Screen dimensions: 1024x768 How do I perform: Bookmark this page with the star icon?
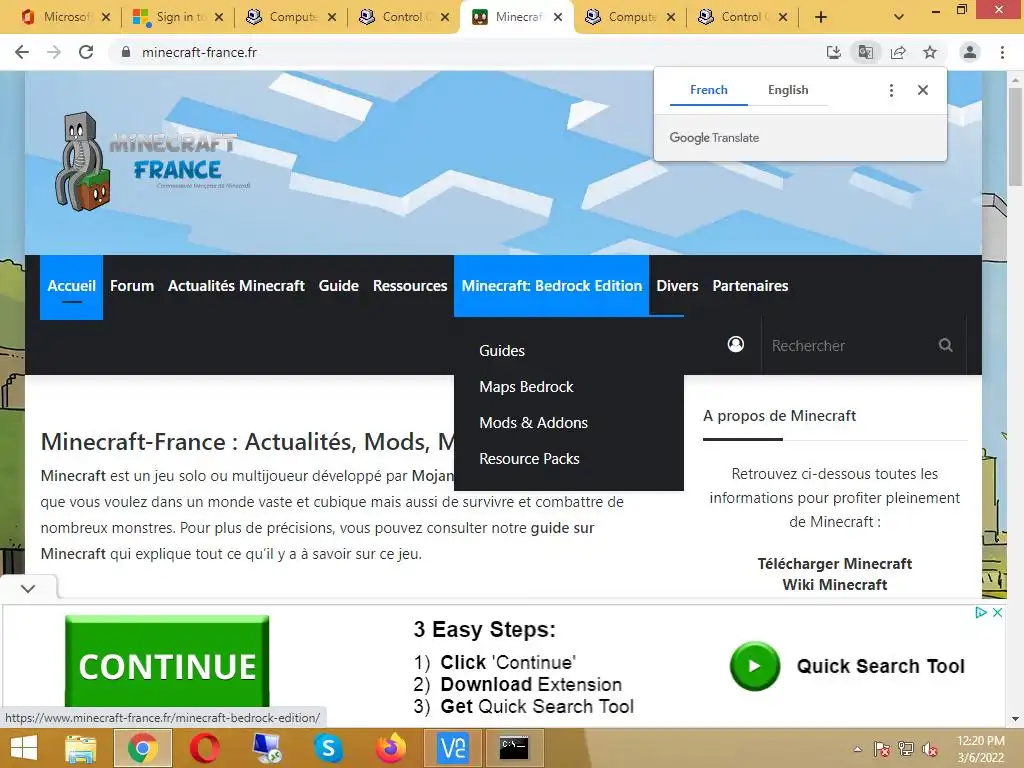pyautogui.click(x=930, y=52)
